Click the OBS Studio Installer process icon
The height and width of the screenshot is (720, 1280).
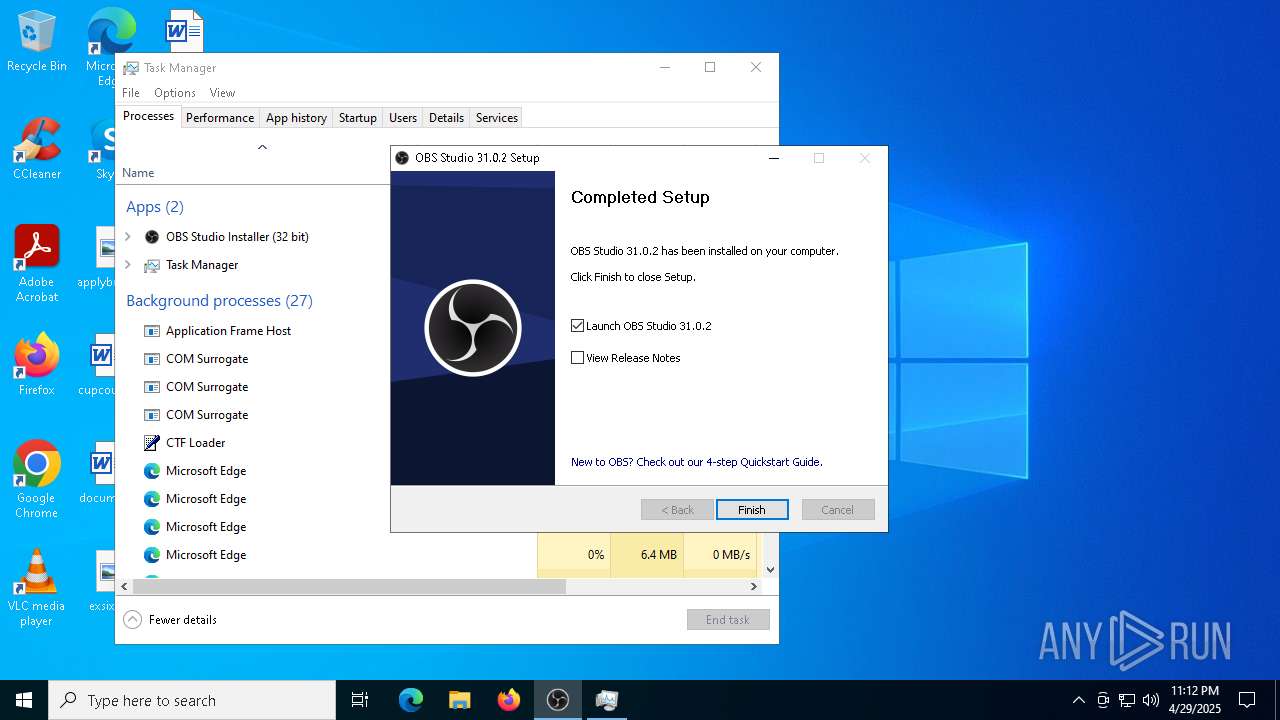pyautogui.click(x=152, y=237)
